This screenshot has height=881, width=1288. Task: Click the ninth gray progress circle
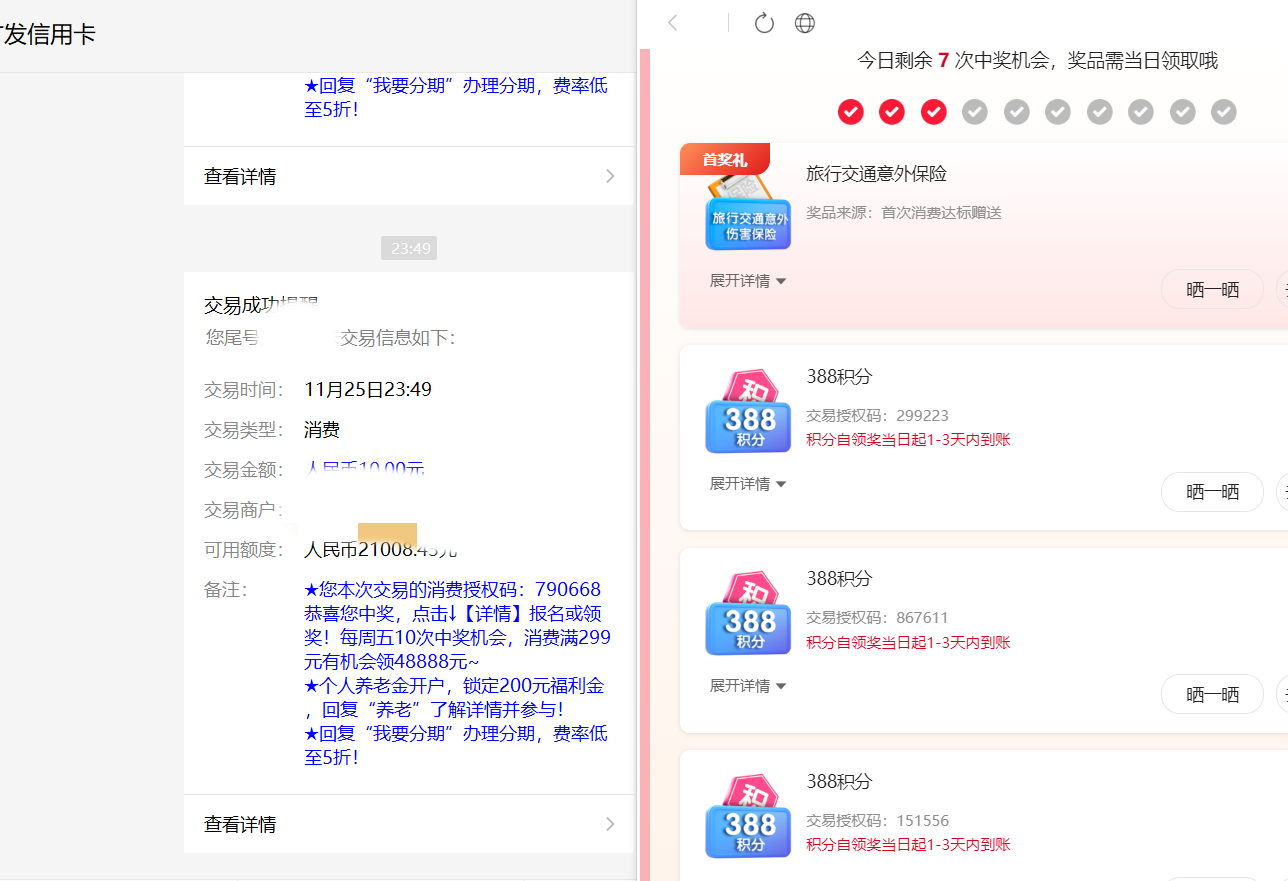coord(1183,112)
